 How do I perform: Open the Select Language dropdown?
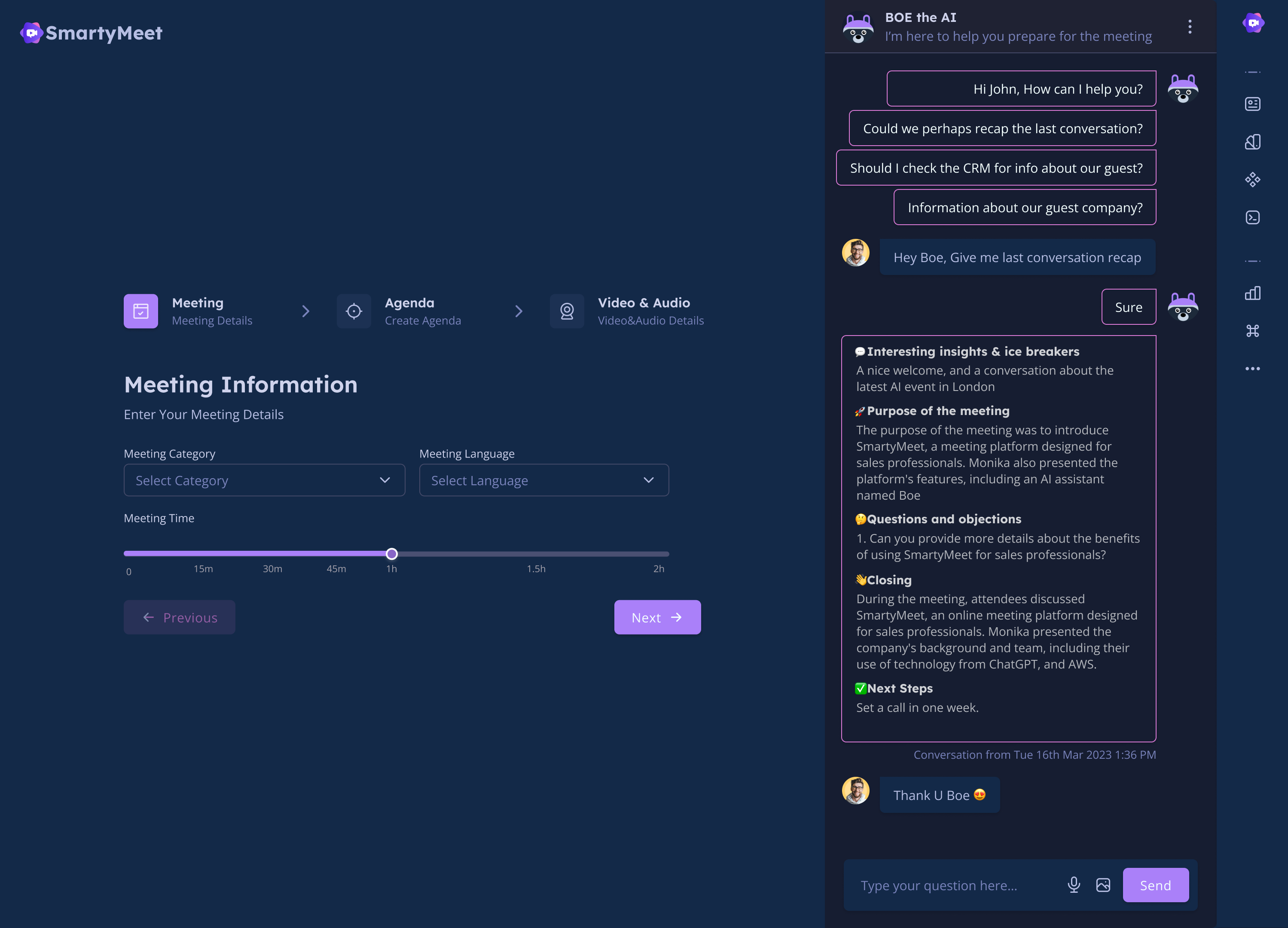click(x=543, y=480)
